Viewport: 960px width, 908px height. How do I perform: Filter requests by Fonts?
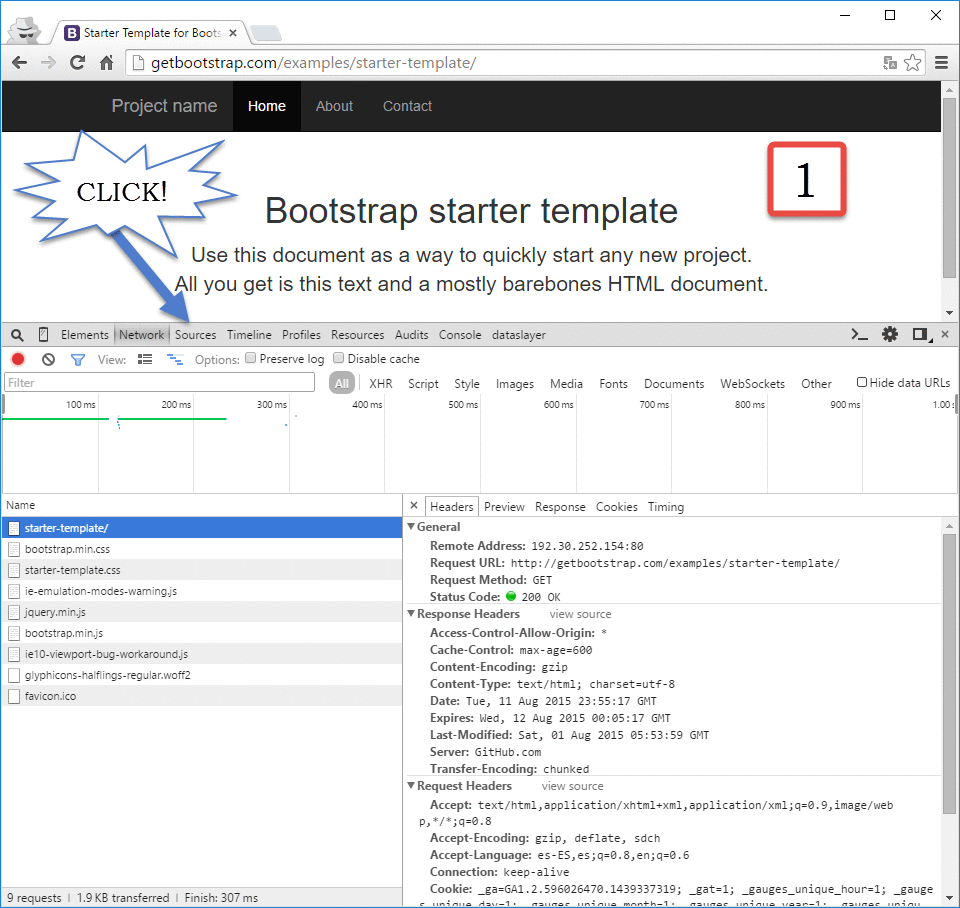(613, 384)
